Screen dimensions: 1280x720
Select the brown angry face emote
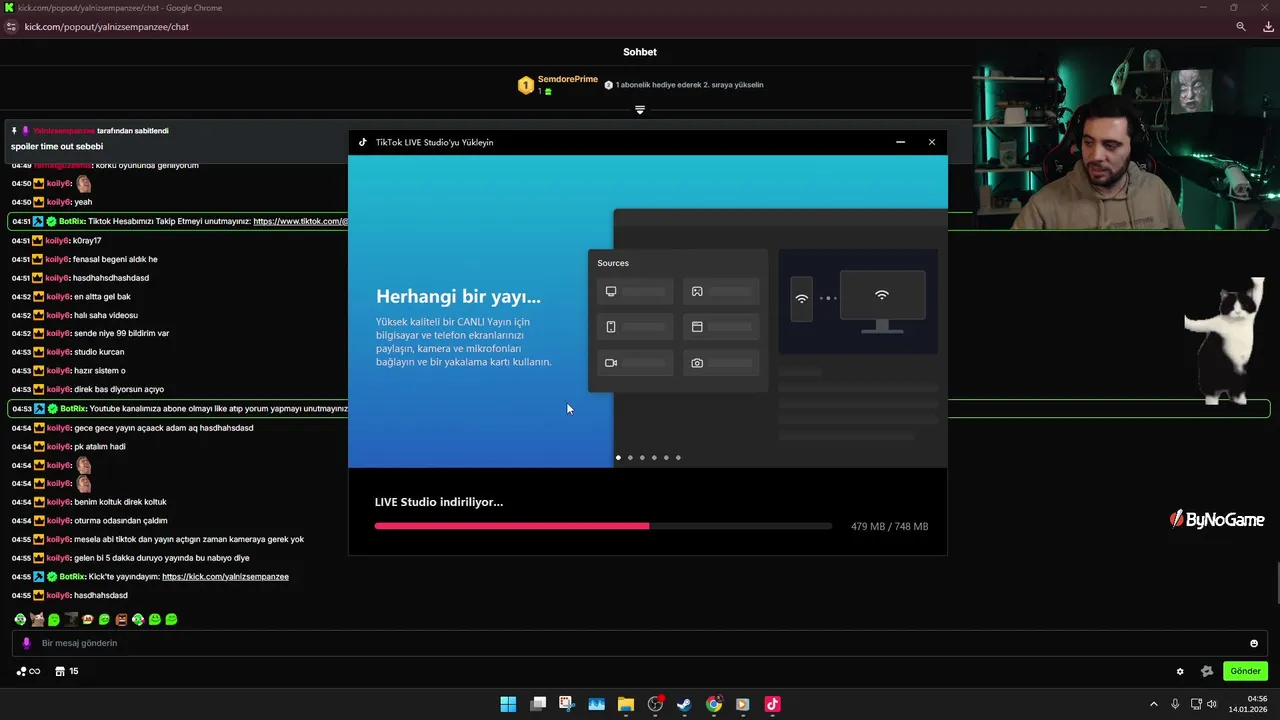(121, 619)
